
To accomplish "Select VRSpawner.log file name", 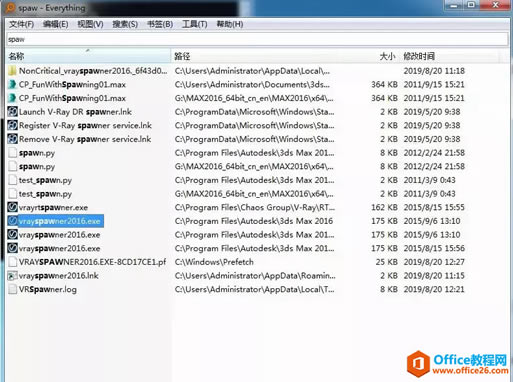I will (x=48, y=289).
